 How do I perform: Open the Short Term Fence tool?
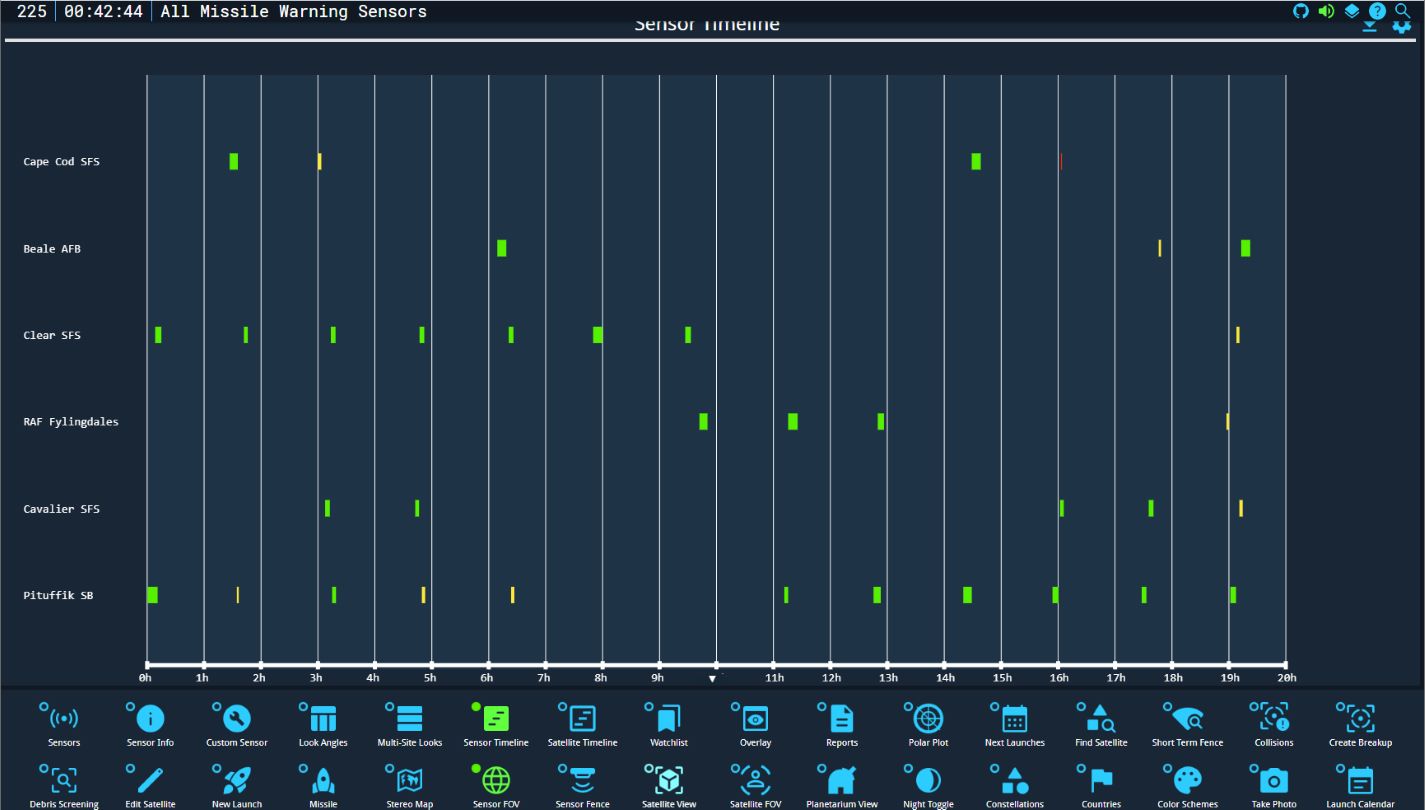(x=1187, y=718)
